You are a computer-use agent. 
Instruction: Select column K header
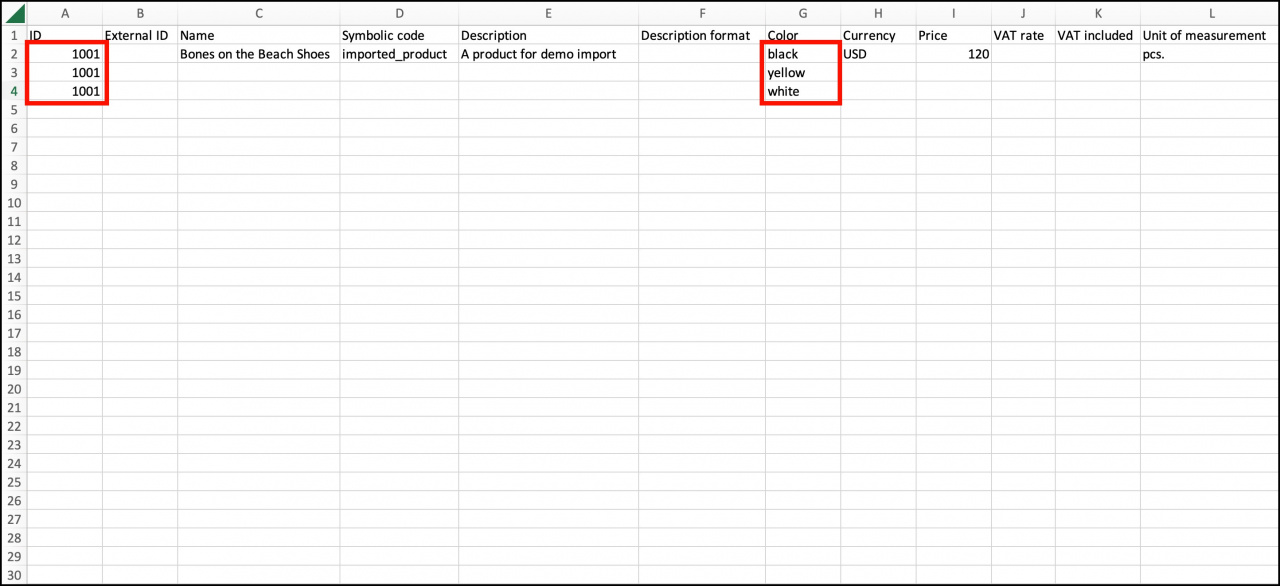pos(1097,14)
